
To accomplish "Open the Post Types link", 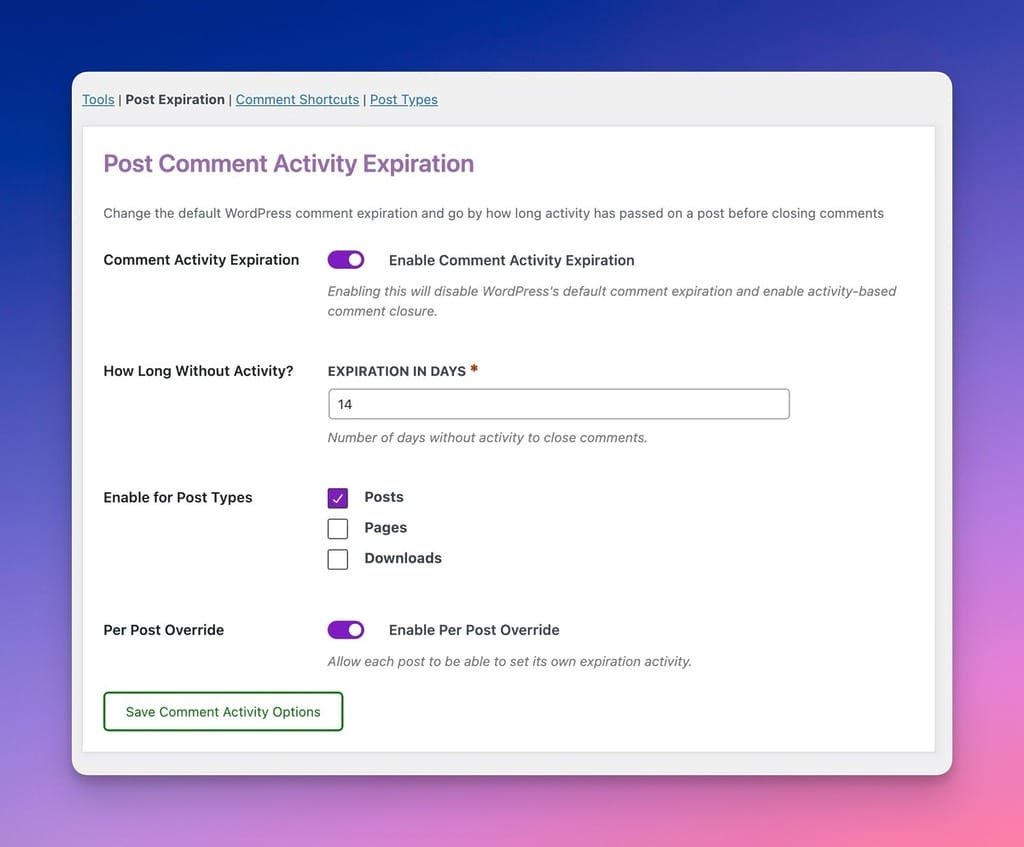I will click(x=404, y=99).
